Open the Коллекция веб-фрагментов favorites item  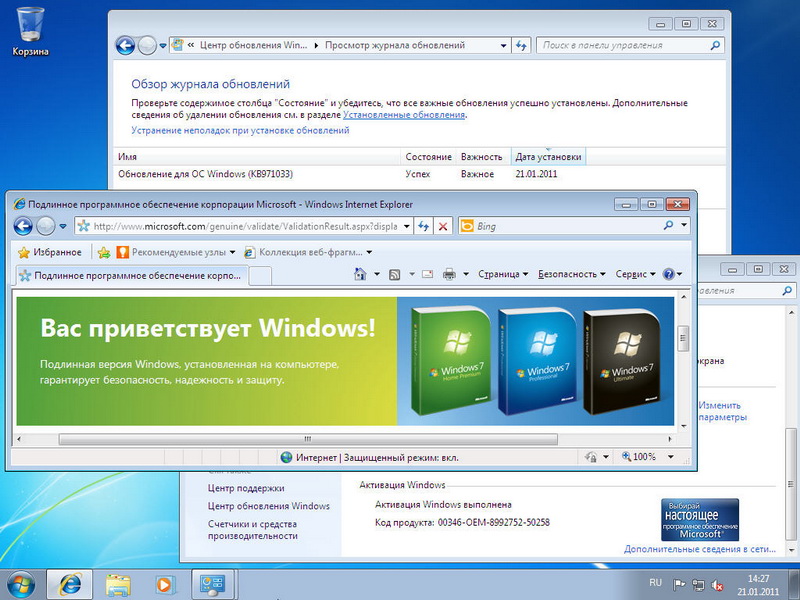coord(308,253)
